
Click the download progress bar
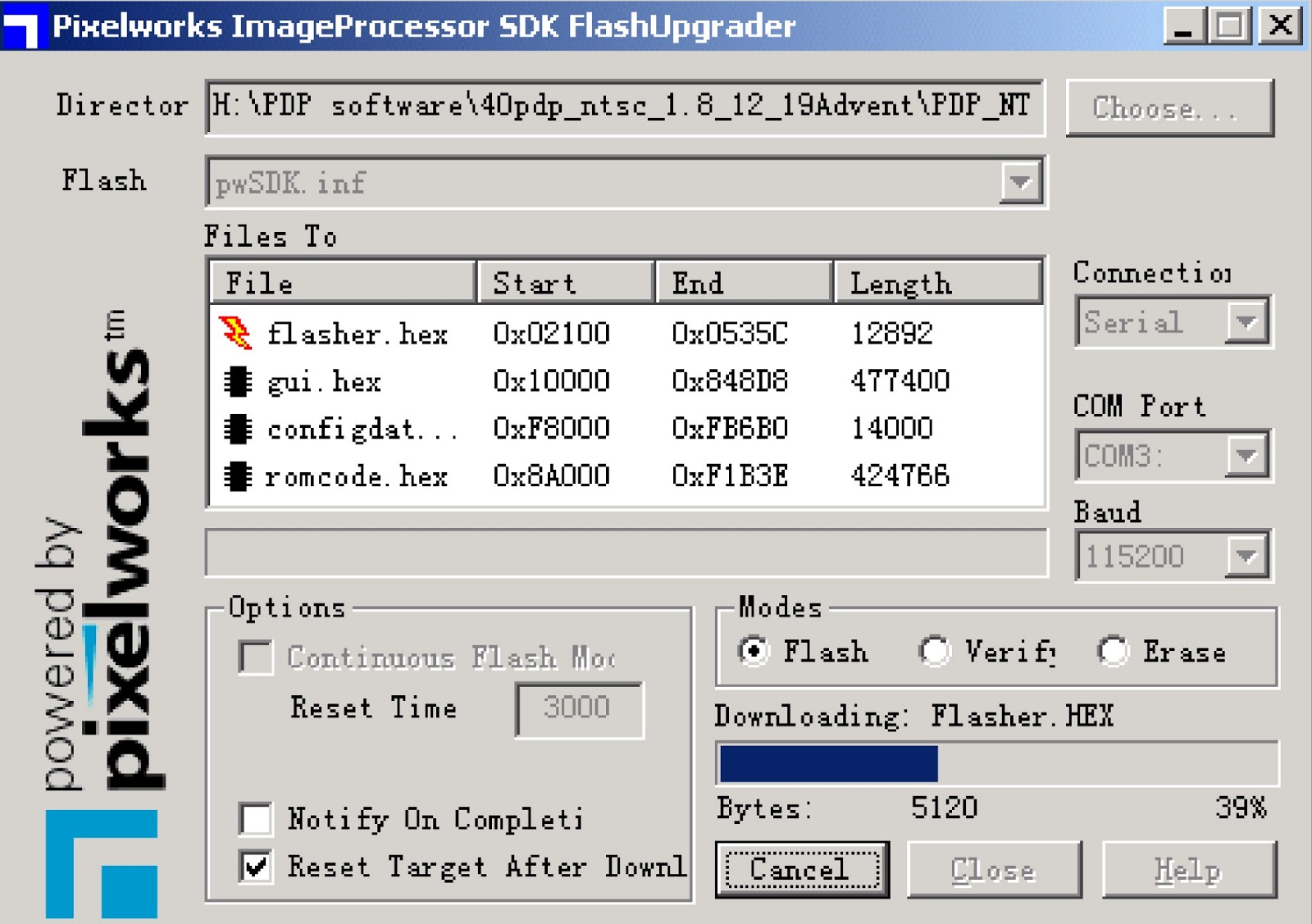click(997, 763)
